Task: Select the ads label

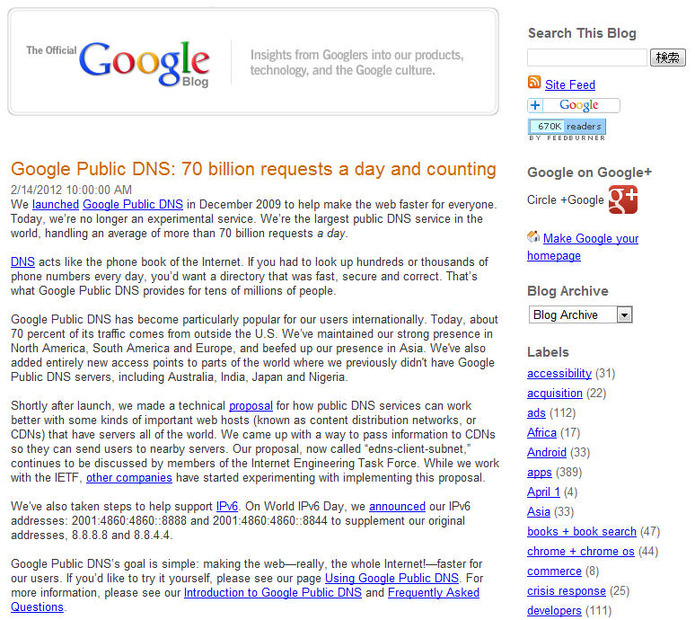Action: click(x=536, y=413)
